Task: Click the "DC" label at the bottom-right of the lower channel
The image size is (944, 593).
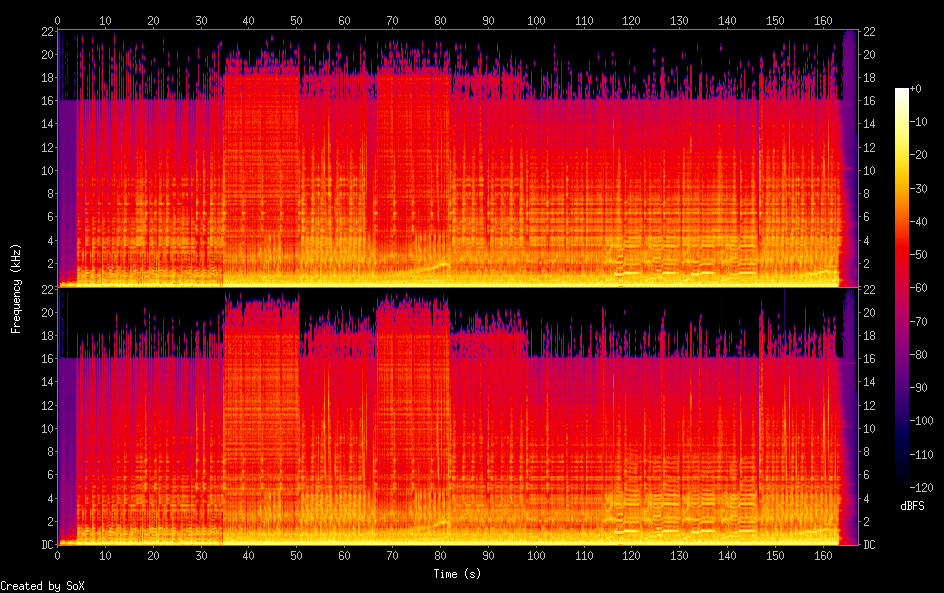Action: pyautogui.click(x=870, y=544)
